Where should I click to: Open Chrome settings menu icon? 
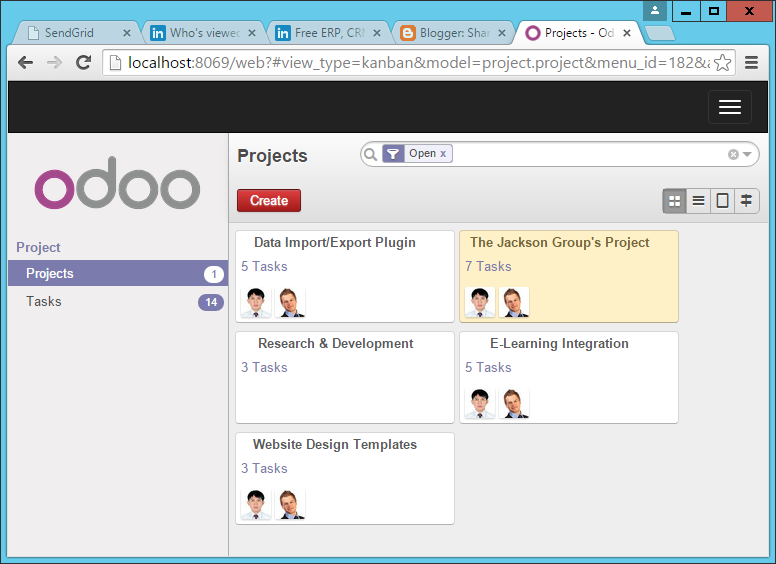pos(751,62)
